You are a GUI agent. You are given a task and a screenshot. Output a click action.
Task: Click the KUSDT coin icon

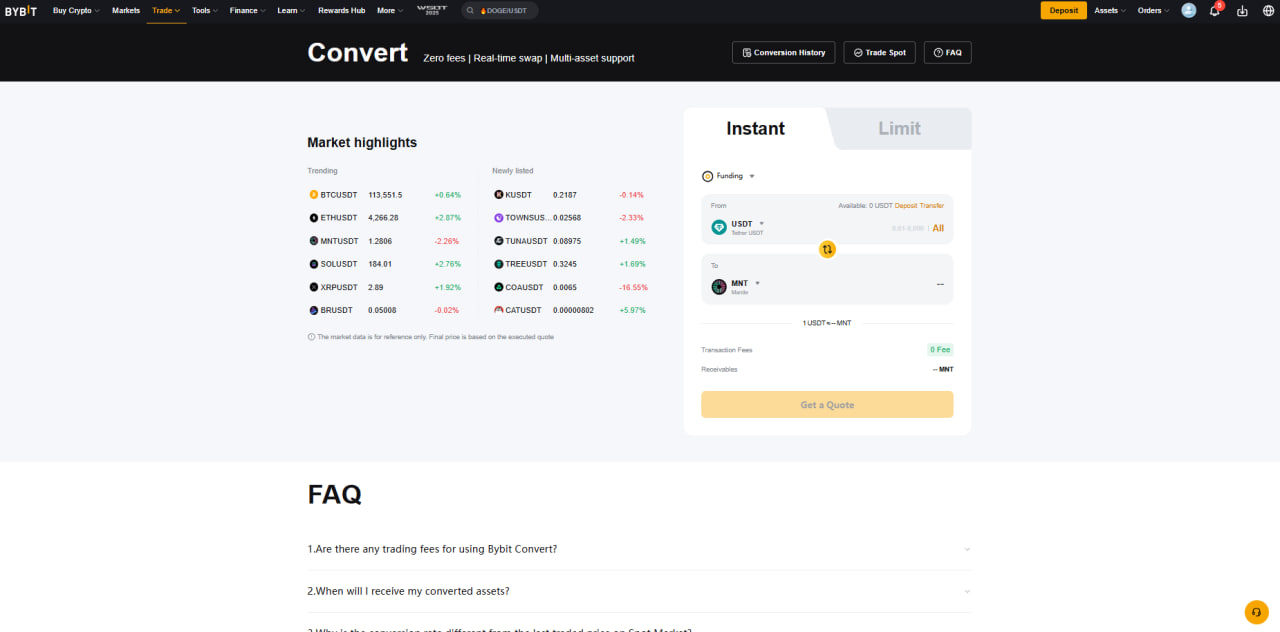pos(498,195)
